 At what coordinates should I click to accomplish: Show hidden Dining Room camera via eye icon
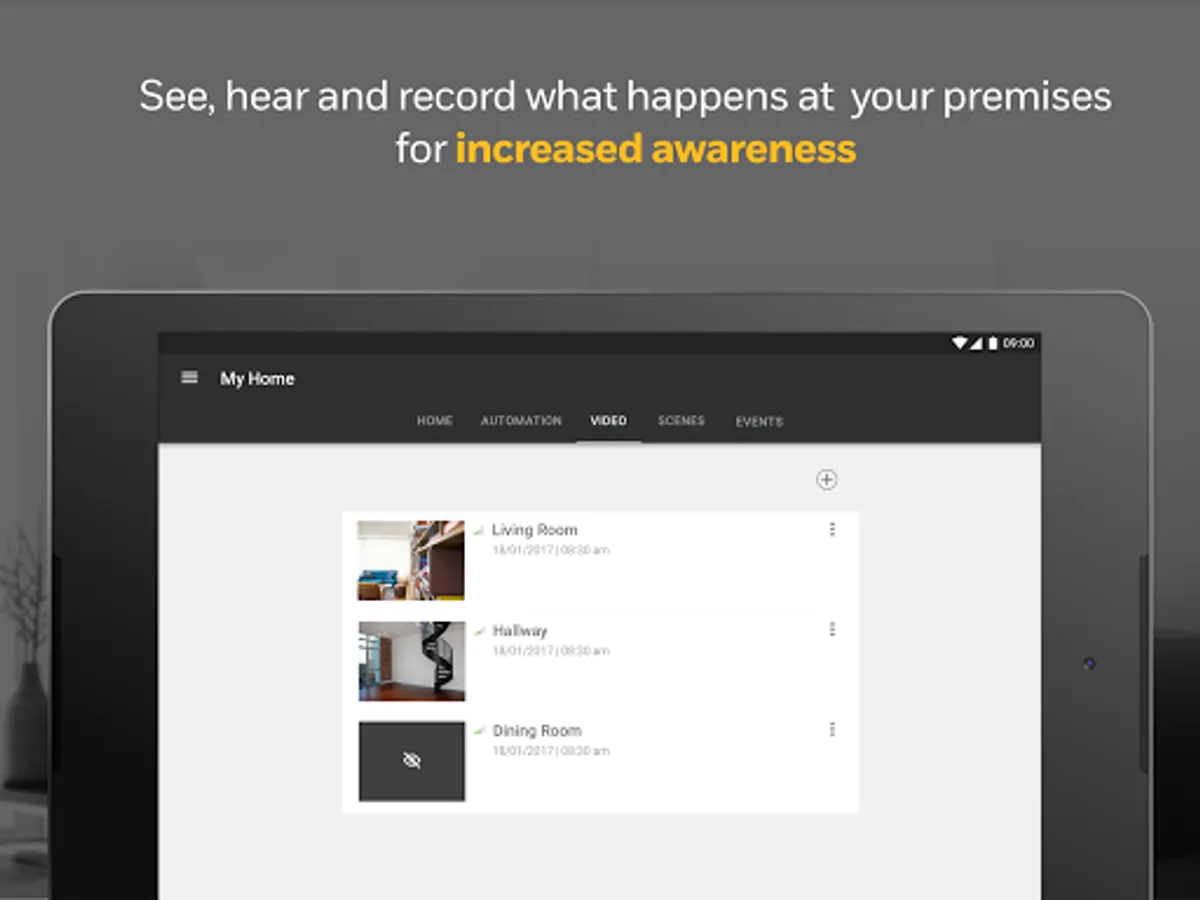tap(411, 761)
